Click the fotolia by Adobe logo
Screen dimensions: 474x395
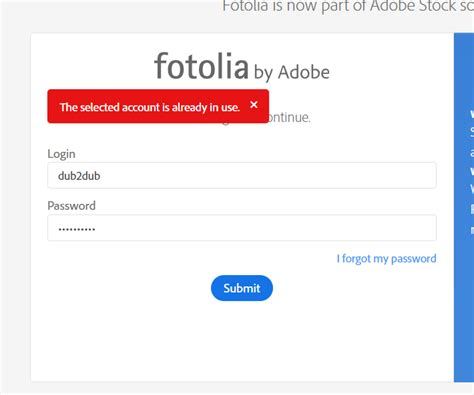(x=242, y=67)
